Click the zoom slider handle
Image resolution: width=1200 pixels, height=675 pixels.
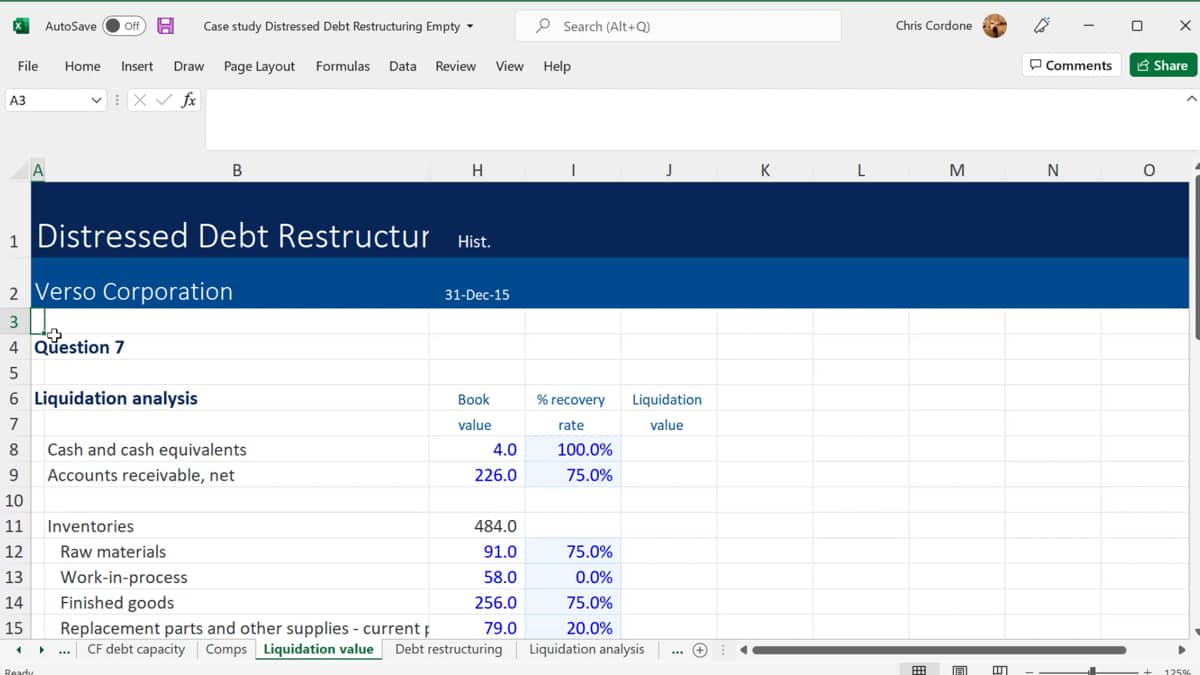[x=1092, y=671]
